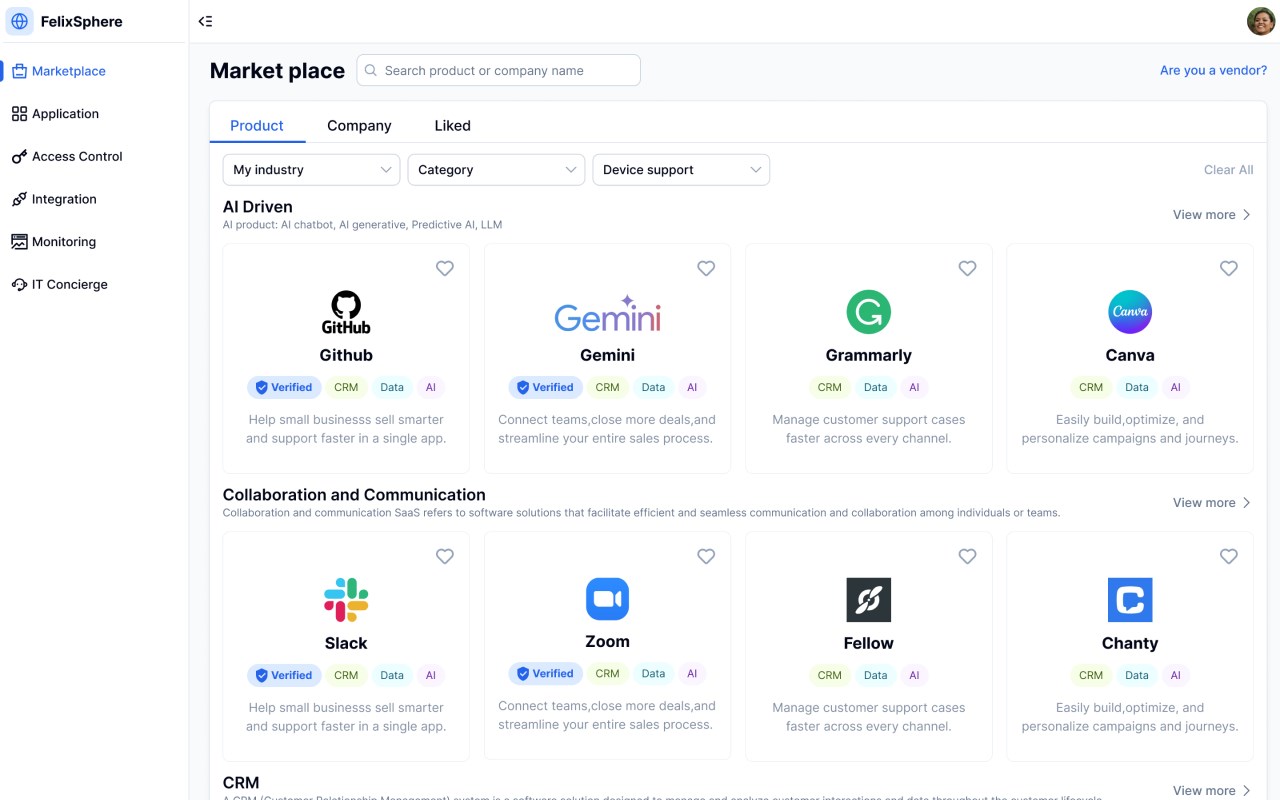The width and height of the screenshot is (1280, 800).
Task: Like the Chanty product with heart
Action: tap(1229, 556)
